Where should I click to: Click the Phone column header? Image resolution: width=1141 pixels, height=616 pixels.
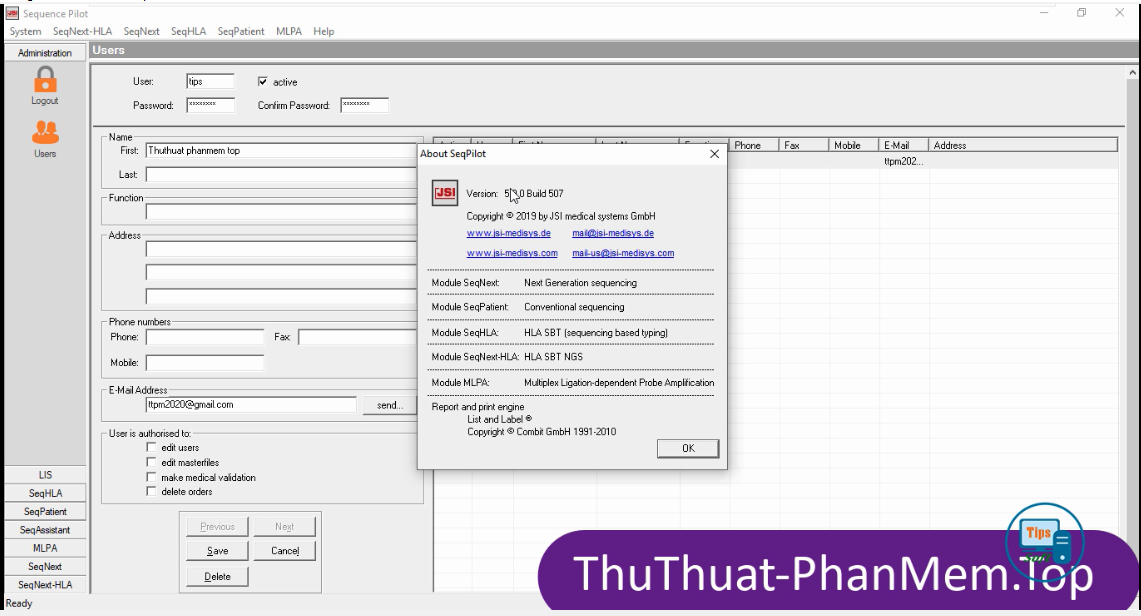(x=755, y=145)
